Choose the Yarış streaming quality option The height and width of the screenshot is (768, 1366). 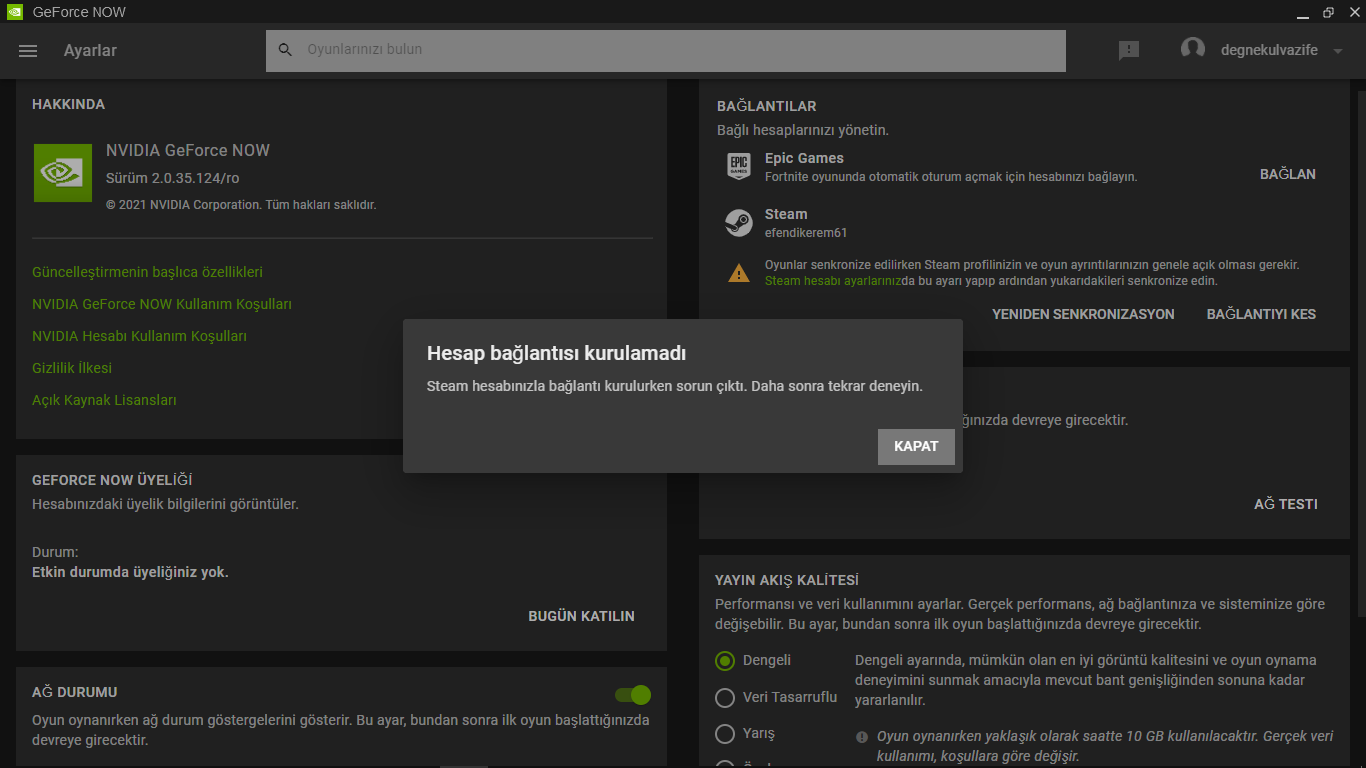coord(725,734)
